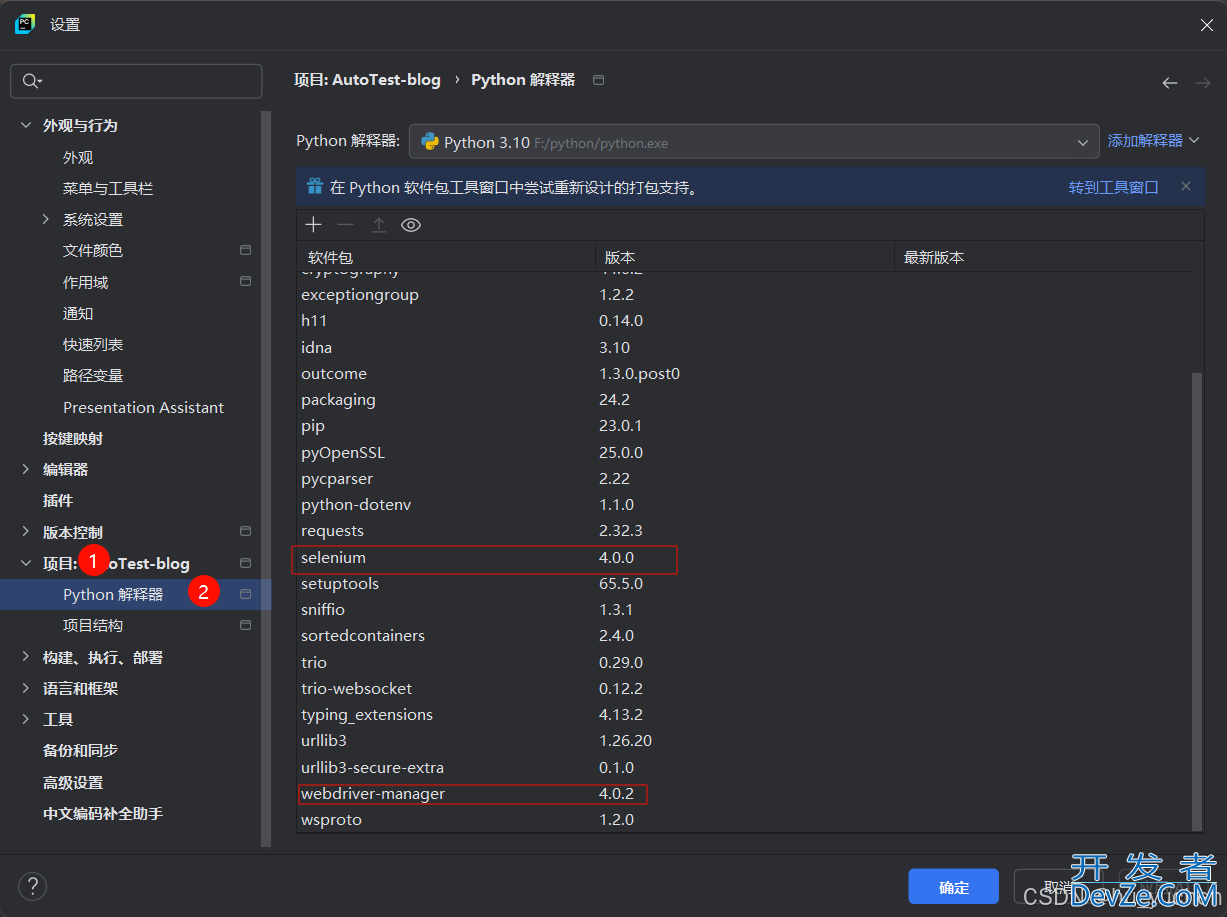
Task: Click the upgrade package arrow icon
Action: click(379, 225)
